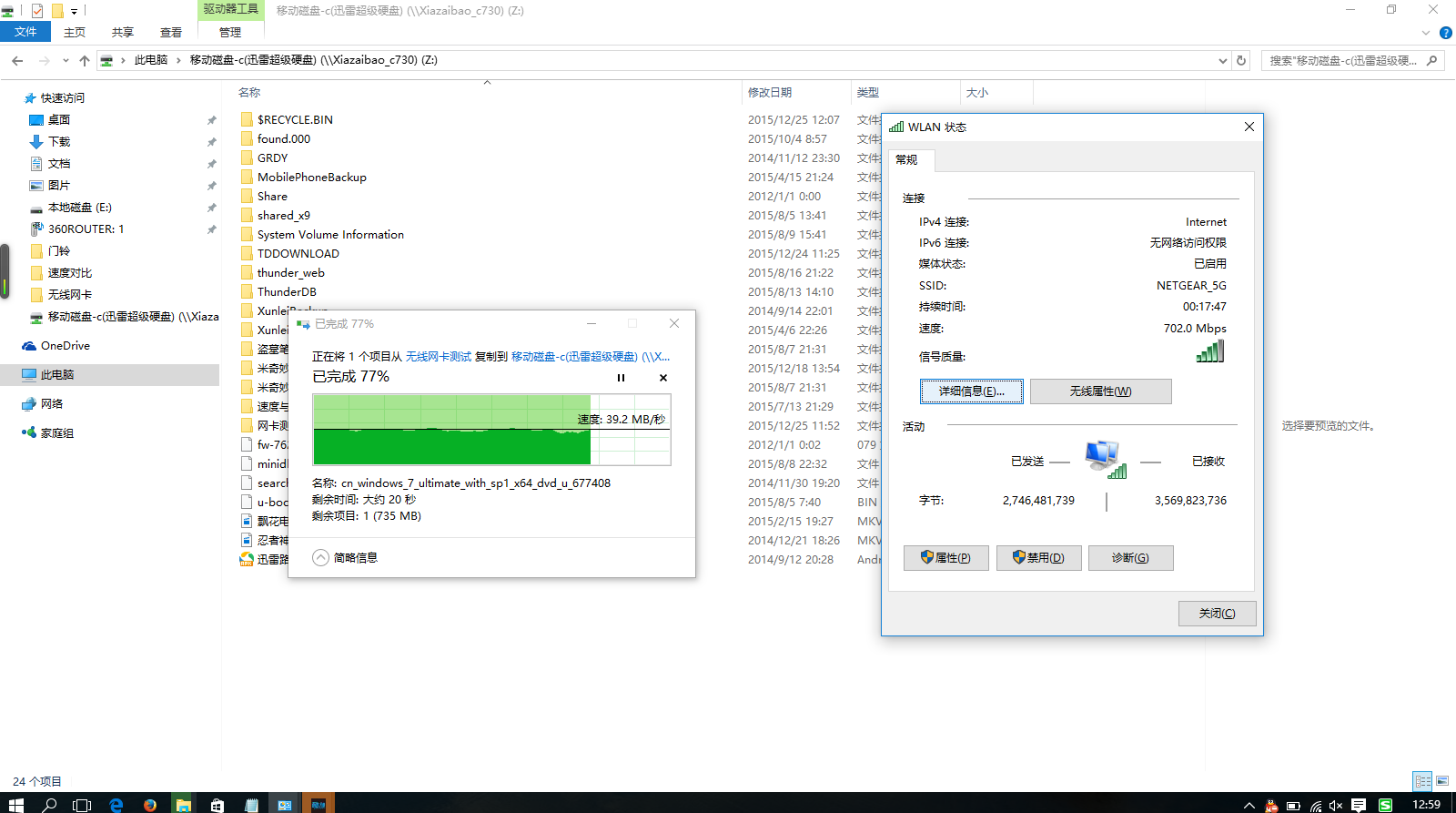Switch to details view layout icon
This screenshot has height=813, width=1456.
pyautogui.click(x=1422, y=781)
